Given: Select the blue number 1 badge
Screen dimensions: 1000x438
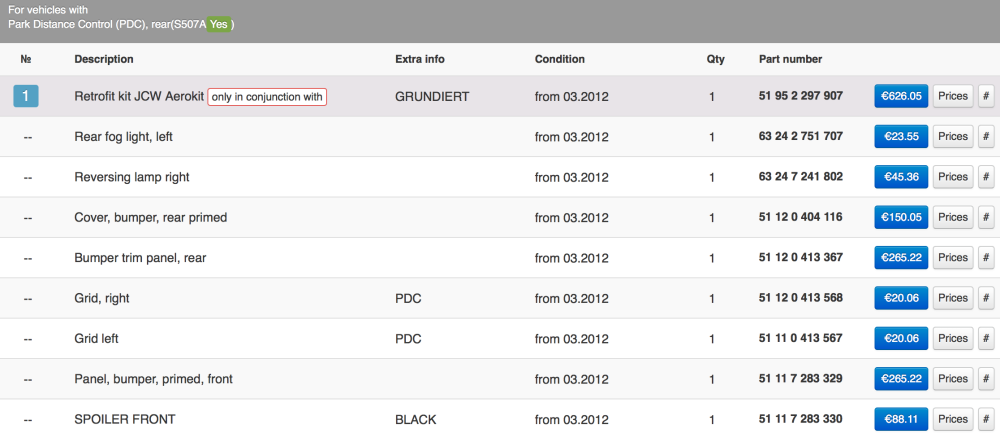Looking at the screenshot, I should [26, 96].
